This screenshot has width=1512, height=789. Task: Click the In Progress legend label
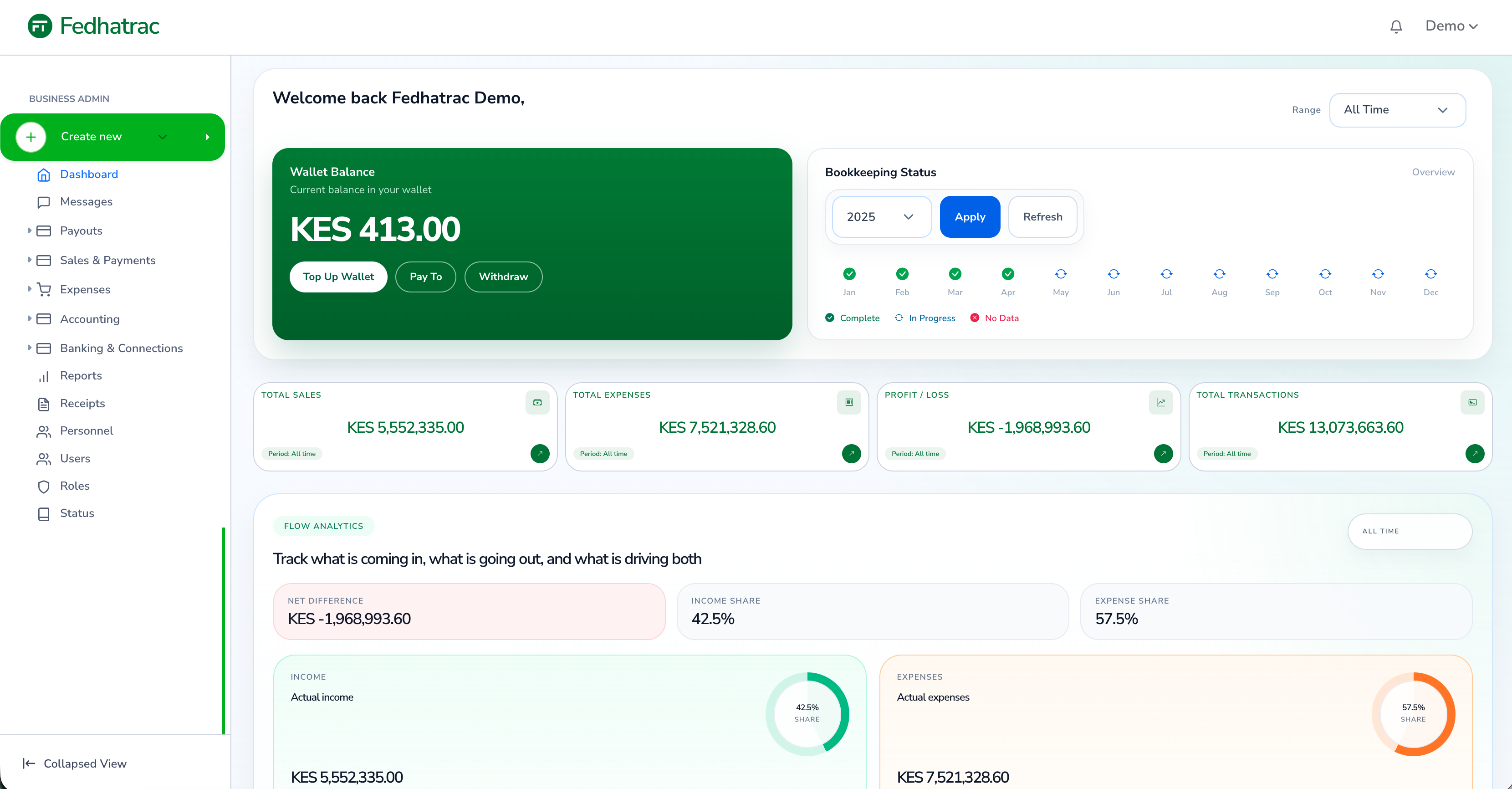[x=932, y=318]
